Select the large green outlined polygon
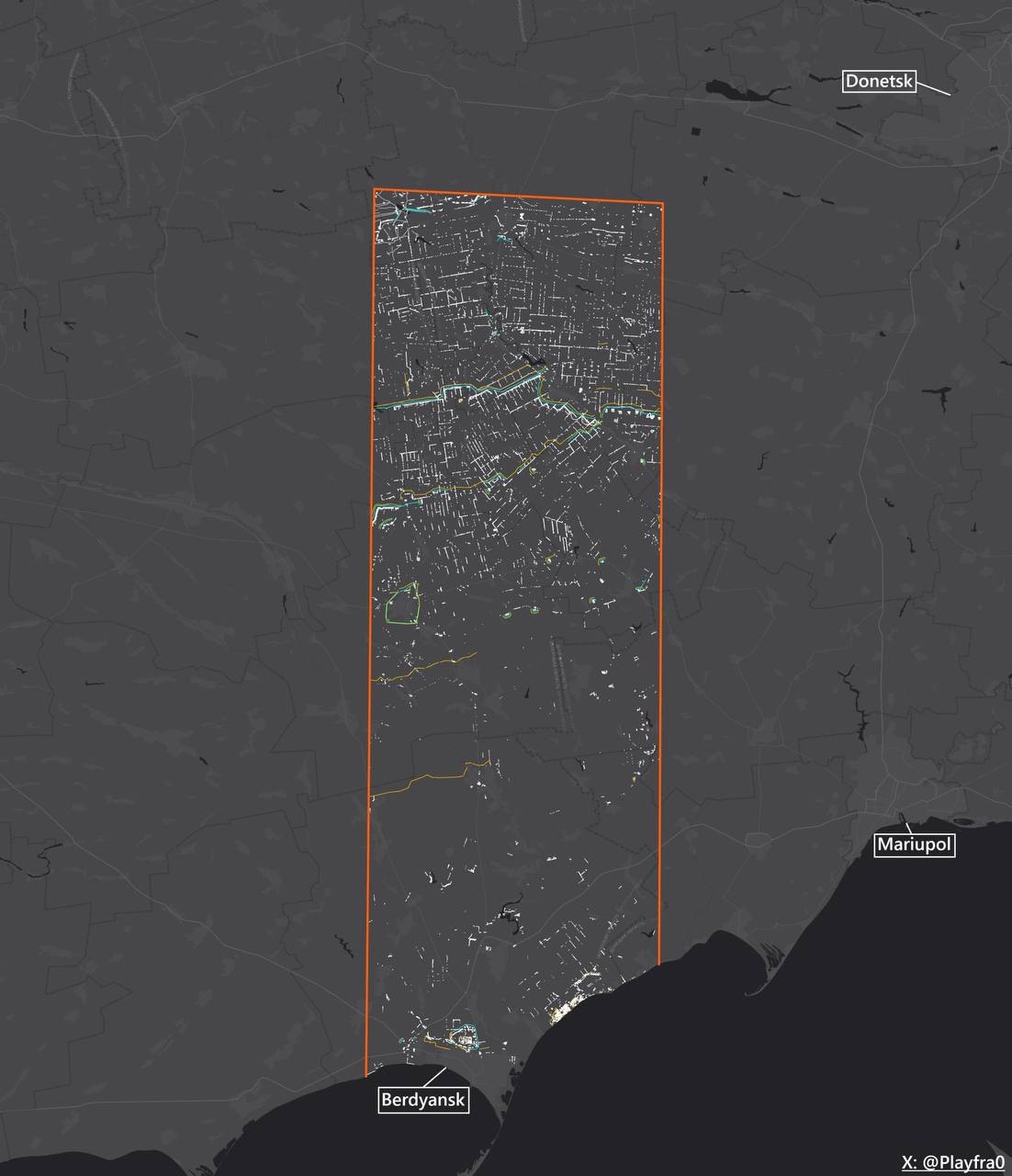Screen dimensions: 1012x1176 pyautogui.click(x=402, y=605)
